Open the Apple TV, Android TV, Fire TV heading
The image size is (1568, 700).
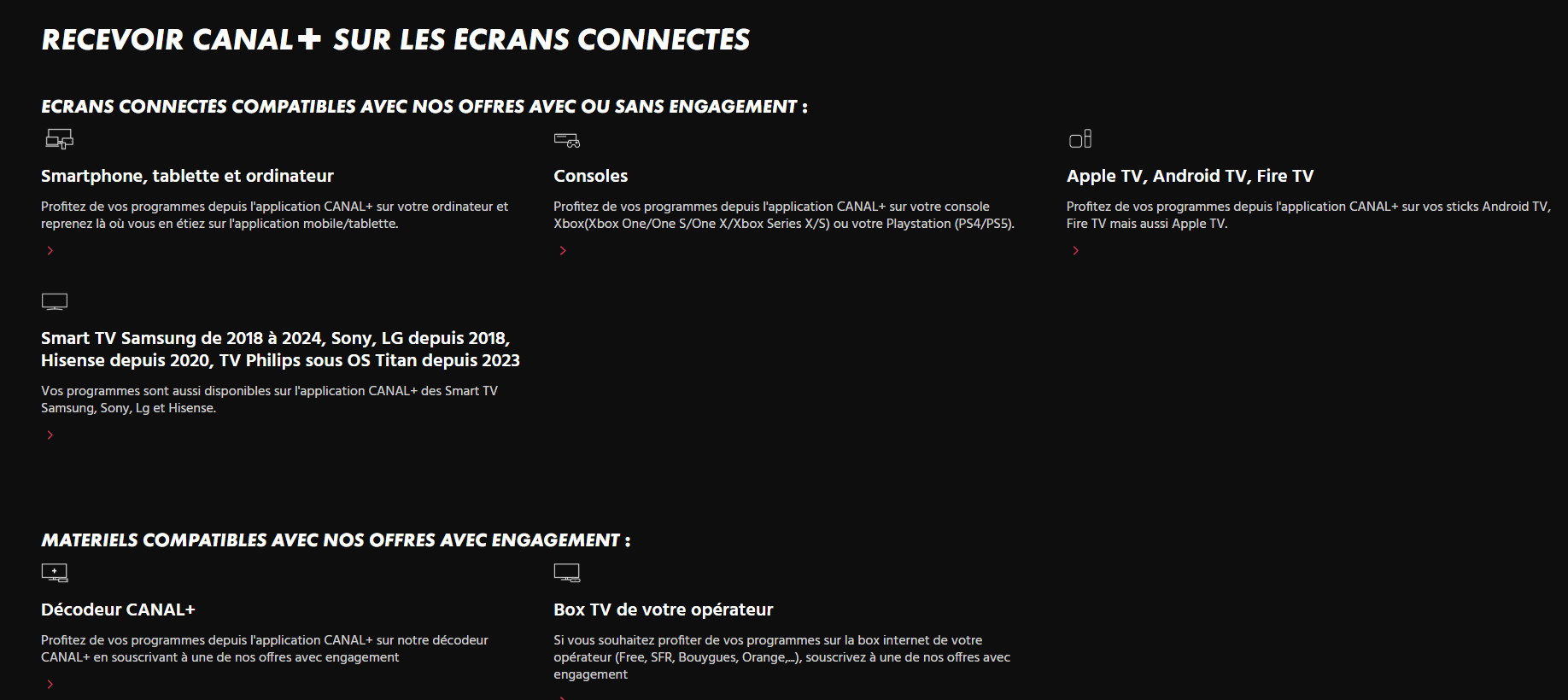(x=1190, y=176)
